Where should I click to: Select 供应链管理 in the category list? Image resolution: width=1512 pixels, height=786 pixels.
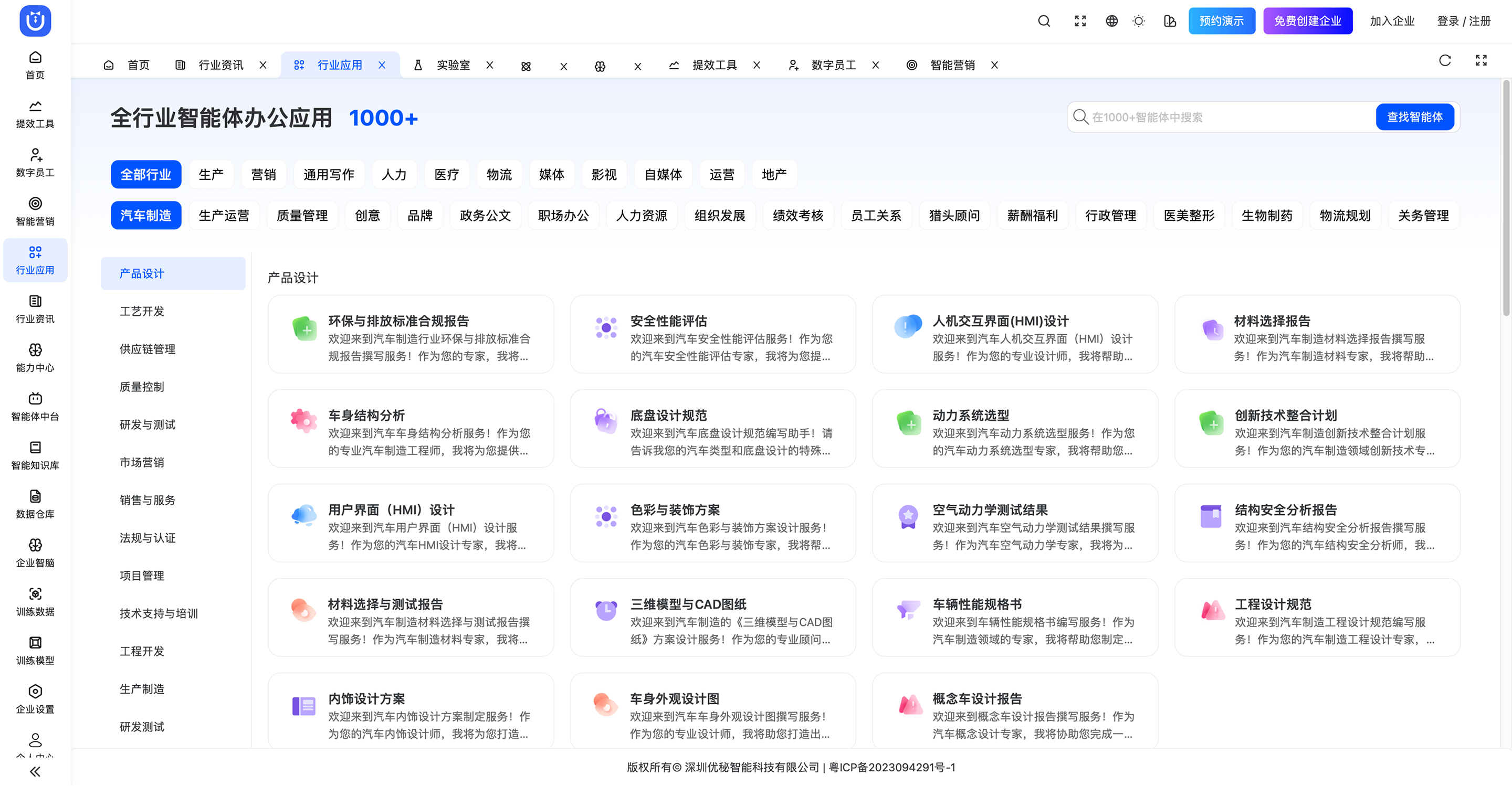coord(148,349)
